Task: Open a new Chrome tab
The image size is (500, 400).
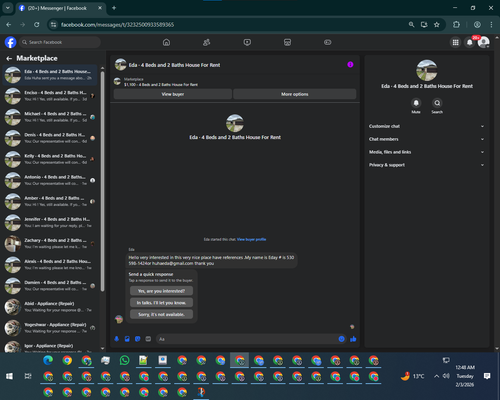Action: pyautogui.click(x=114, y=8)
